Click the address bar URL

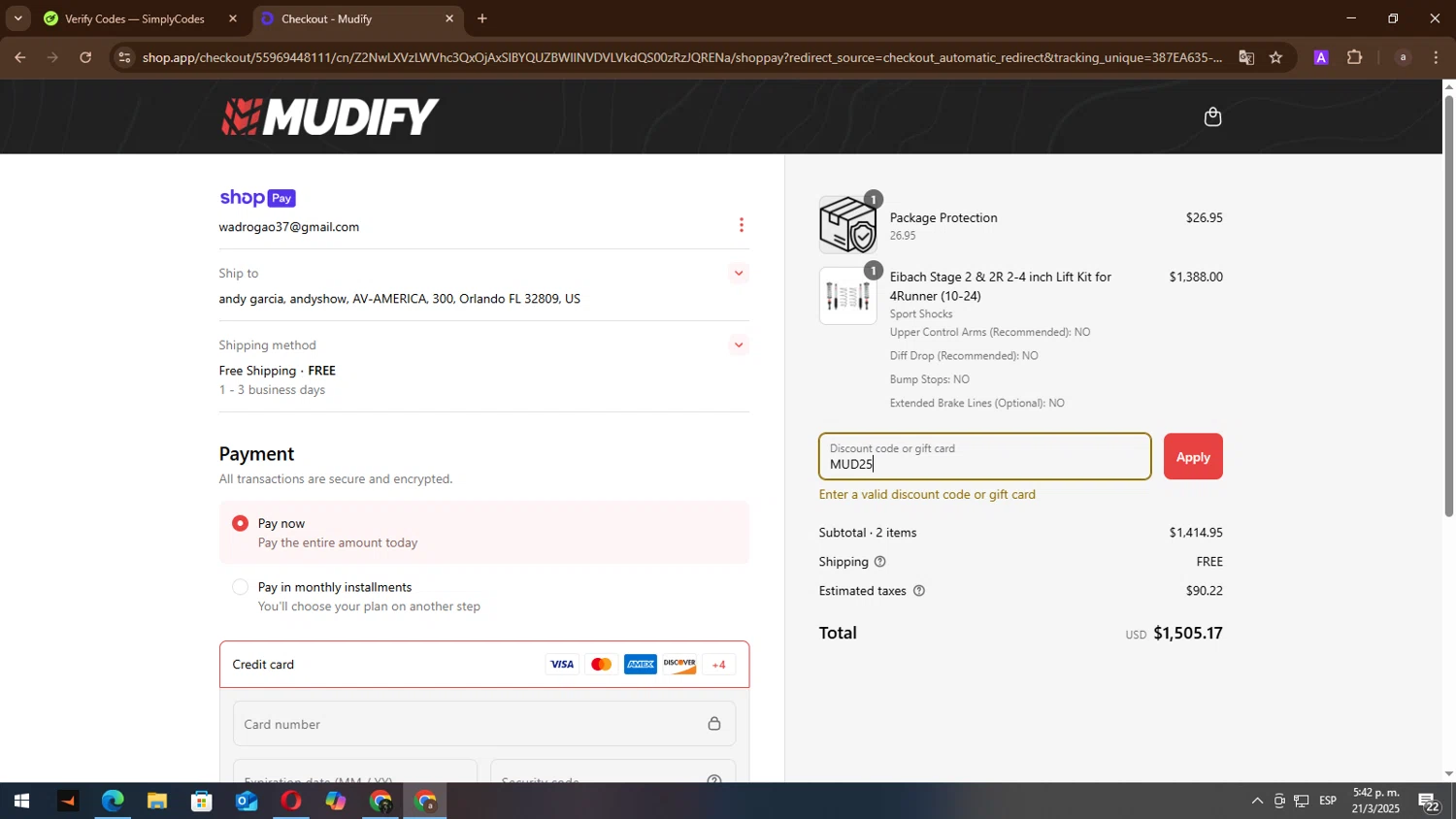pyautogui.click(x=682, y=58)
